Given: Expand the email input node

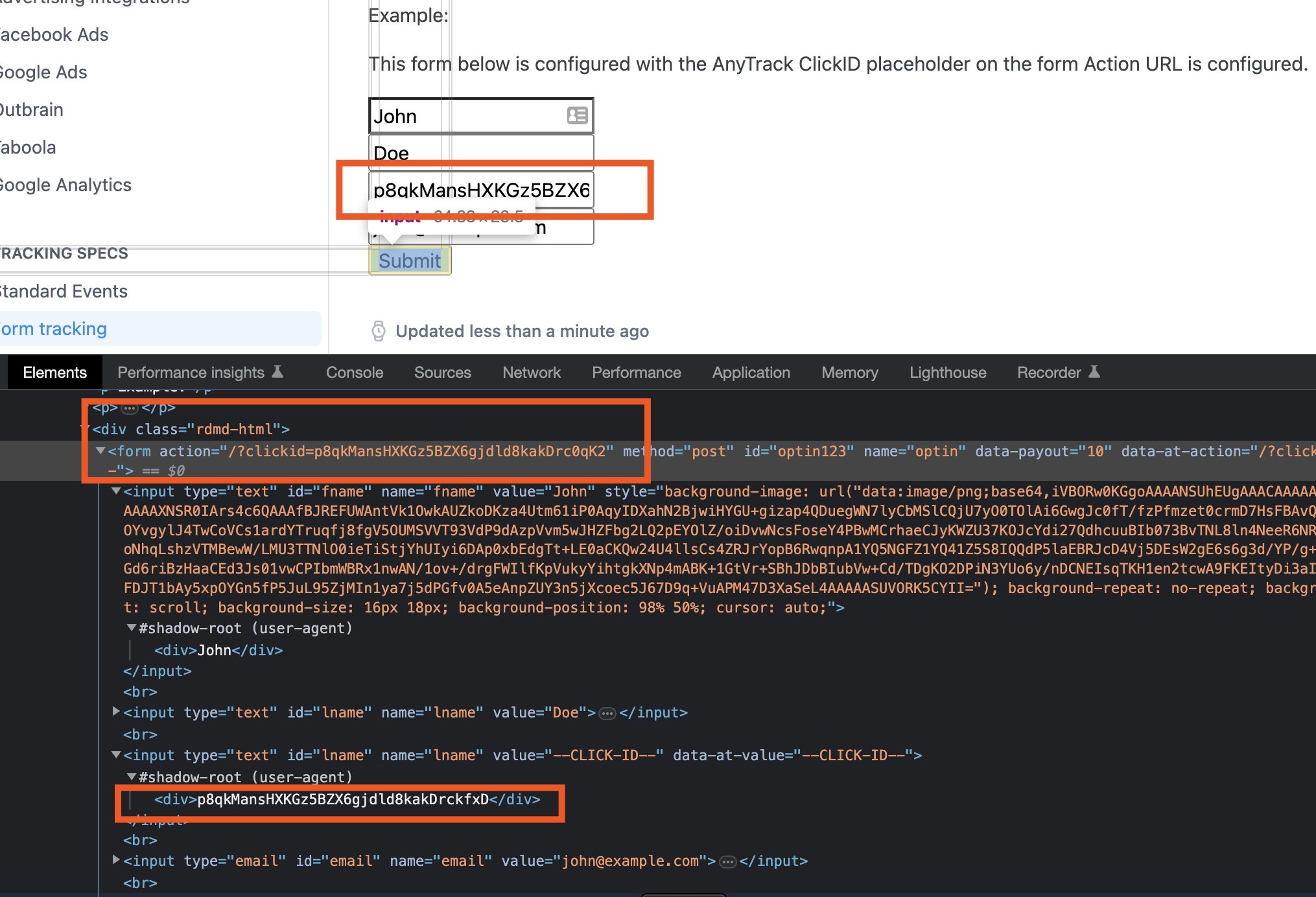Looking at the screenshot, I should tap(116, 860).
